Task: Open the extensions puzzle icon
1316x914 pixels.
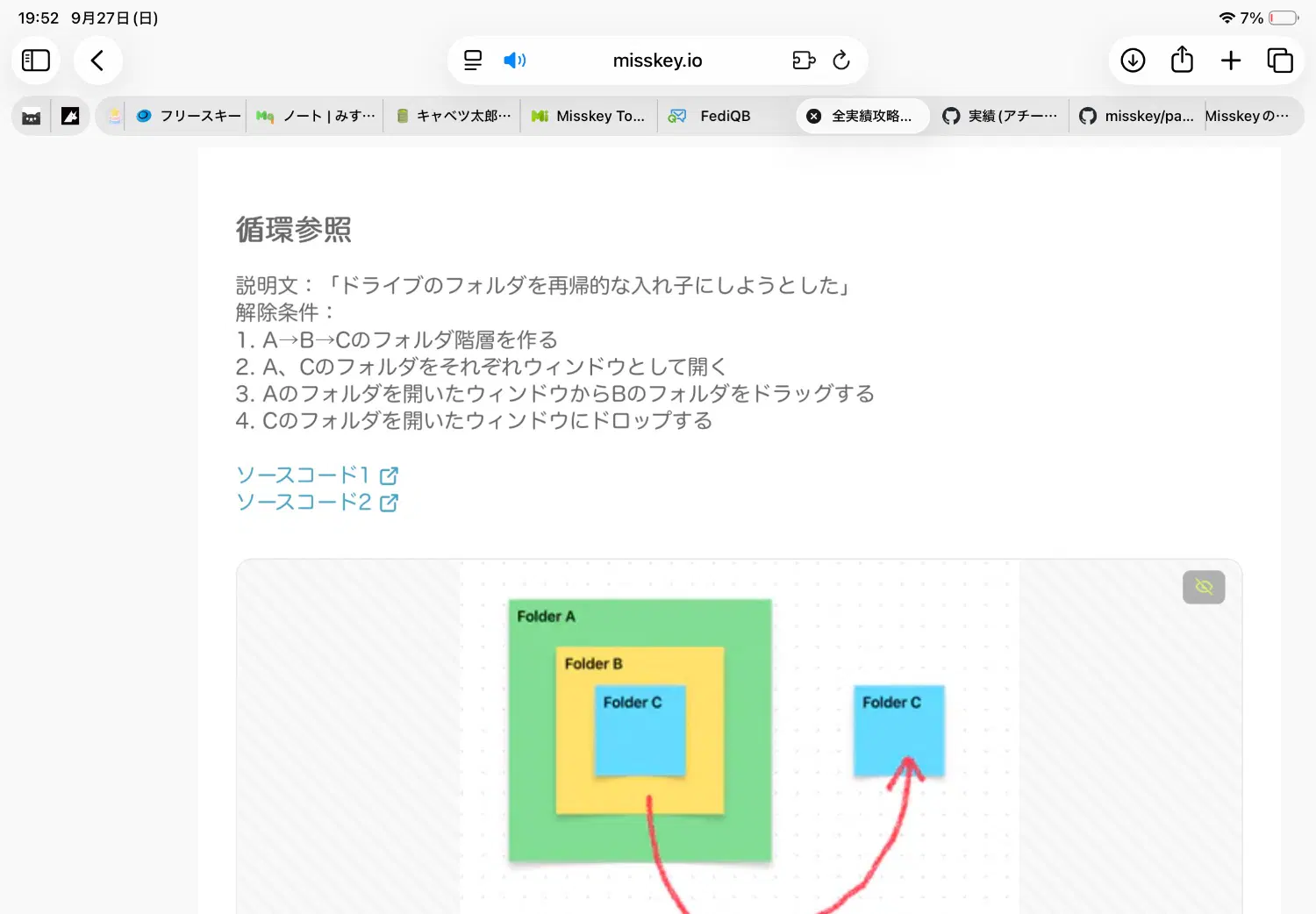Action: 804,61
